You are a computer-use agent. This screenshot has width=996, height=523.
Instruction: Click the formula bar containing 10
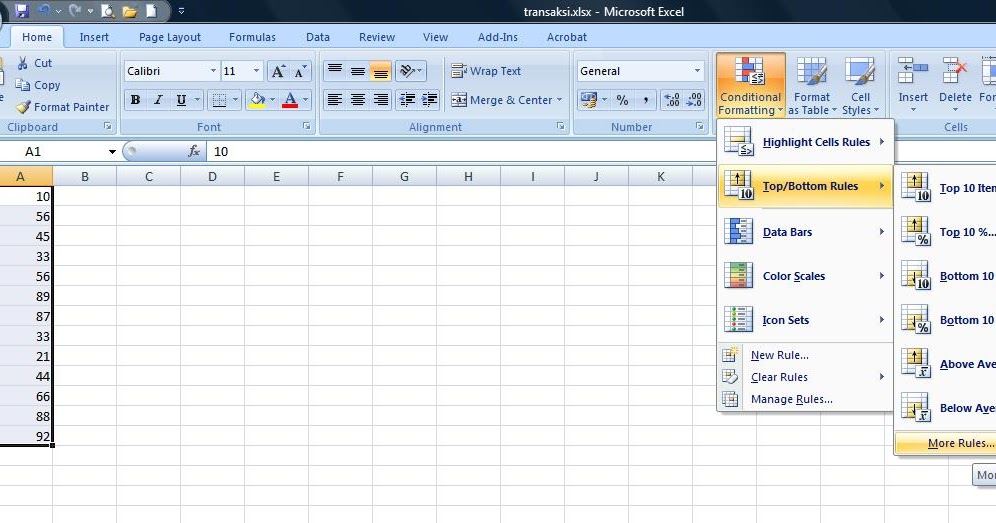point(464,151)
